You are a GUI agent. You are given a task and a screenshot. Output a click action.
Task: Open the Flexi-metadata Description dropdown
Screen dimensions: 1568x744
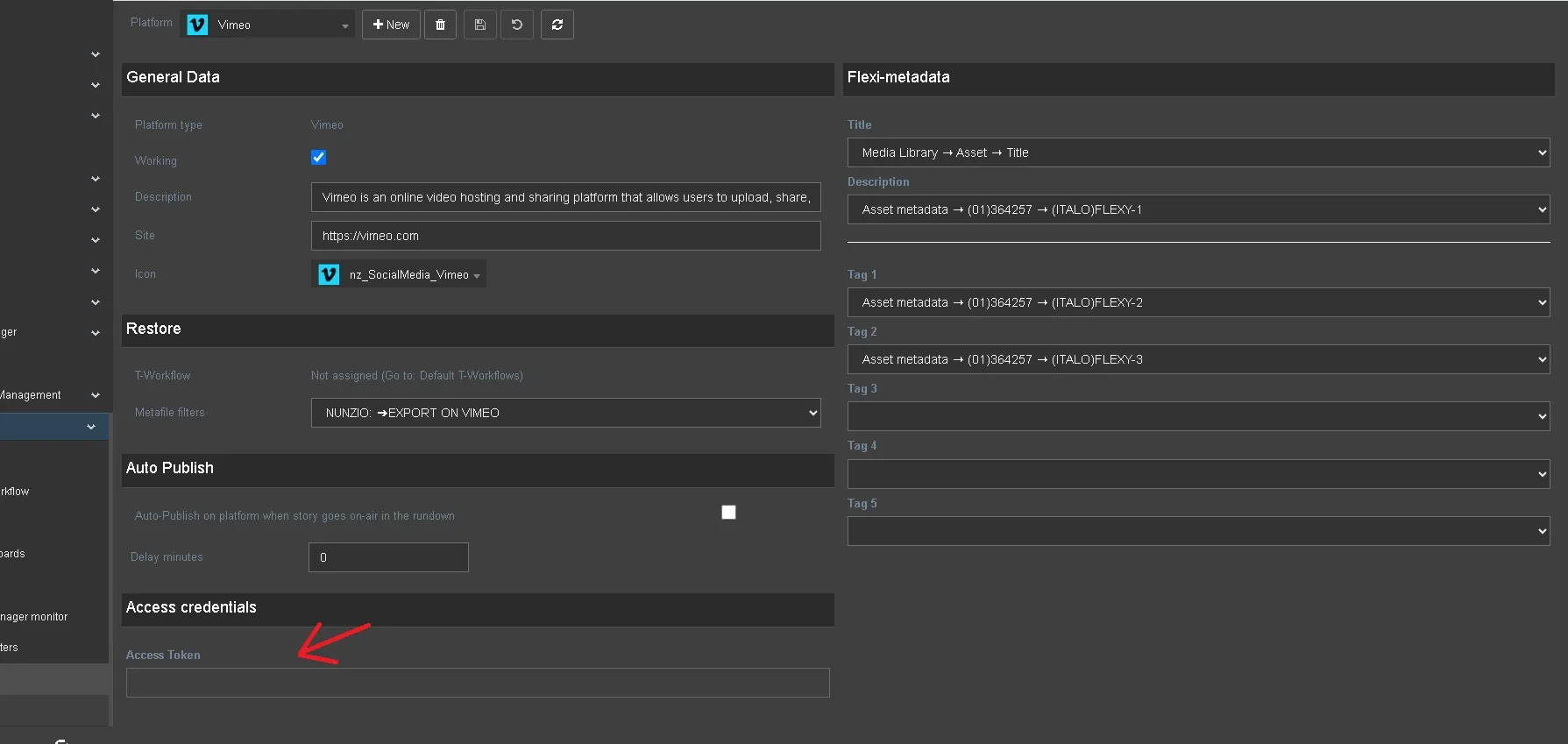[1197, 209]
